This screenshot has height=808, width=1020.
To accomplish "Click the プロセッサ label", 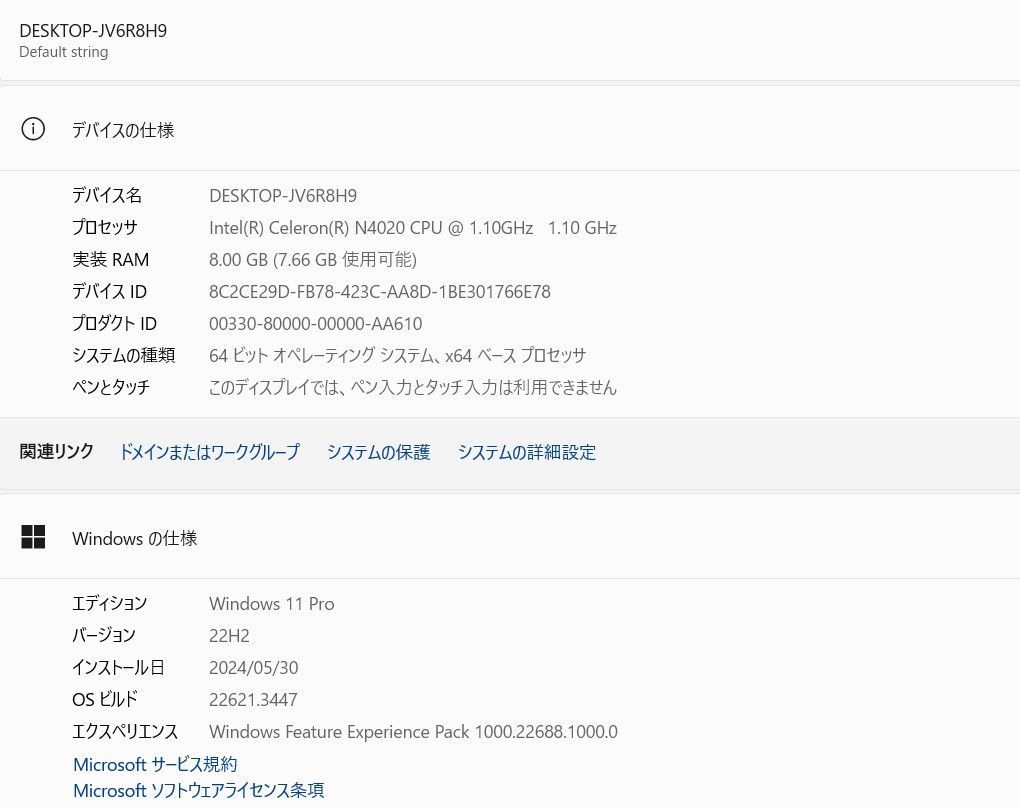I will [105, 227].
